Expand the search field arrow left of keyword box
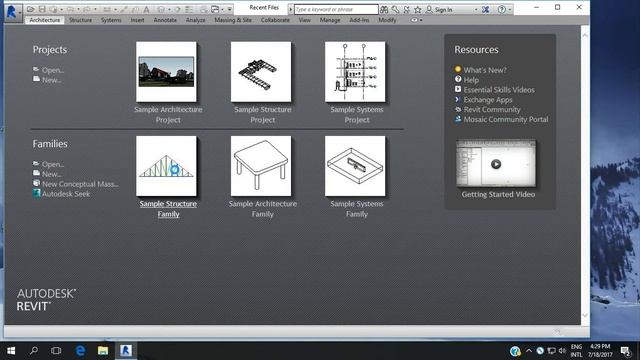Viewport: 640px width, 360px height. (291, 9)
